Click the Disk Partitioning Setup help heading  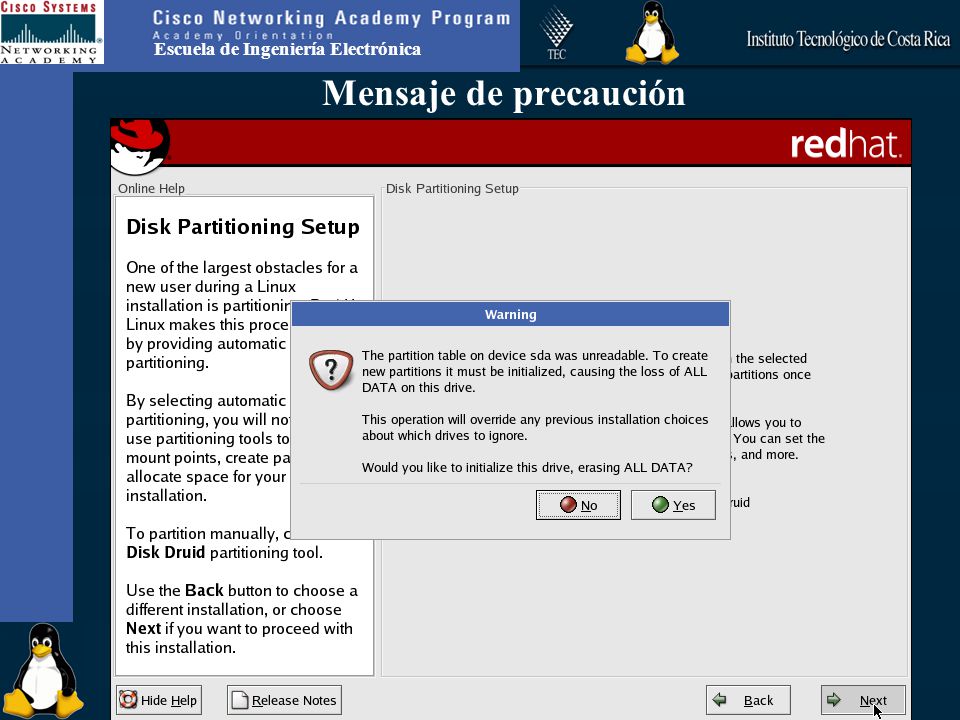[243, 227]
